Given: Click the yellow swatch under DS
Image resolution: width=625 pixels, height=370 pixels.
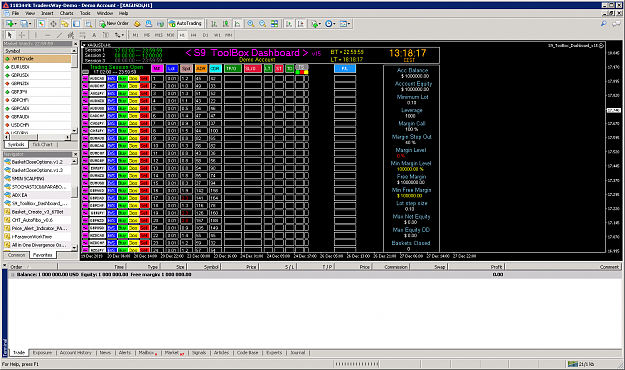Looking at the screenshot, I should pos(306,72).
